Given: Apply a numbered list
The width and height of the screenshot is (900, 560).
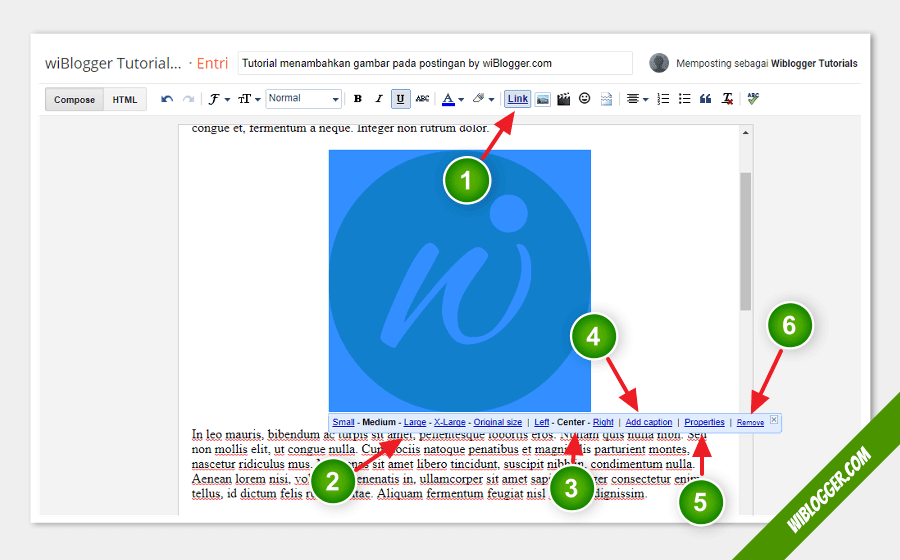Looking at the screenshot, I should 663,99.
